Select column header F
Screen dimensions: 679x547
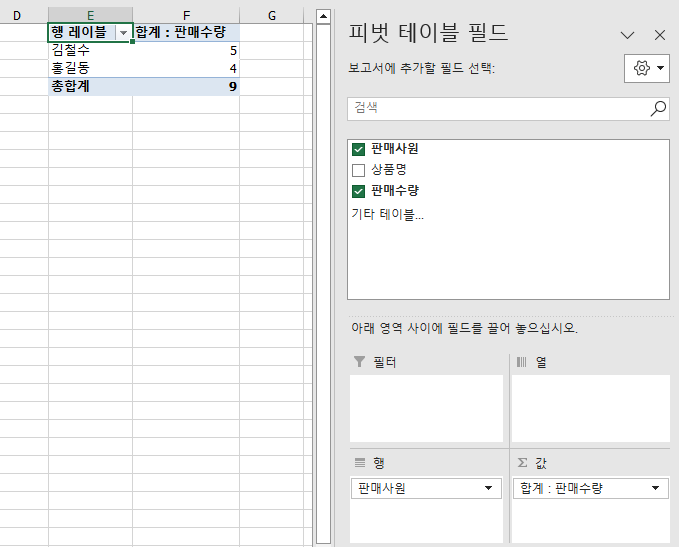point(186,16)
